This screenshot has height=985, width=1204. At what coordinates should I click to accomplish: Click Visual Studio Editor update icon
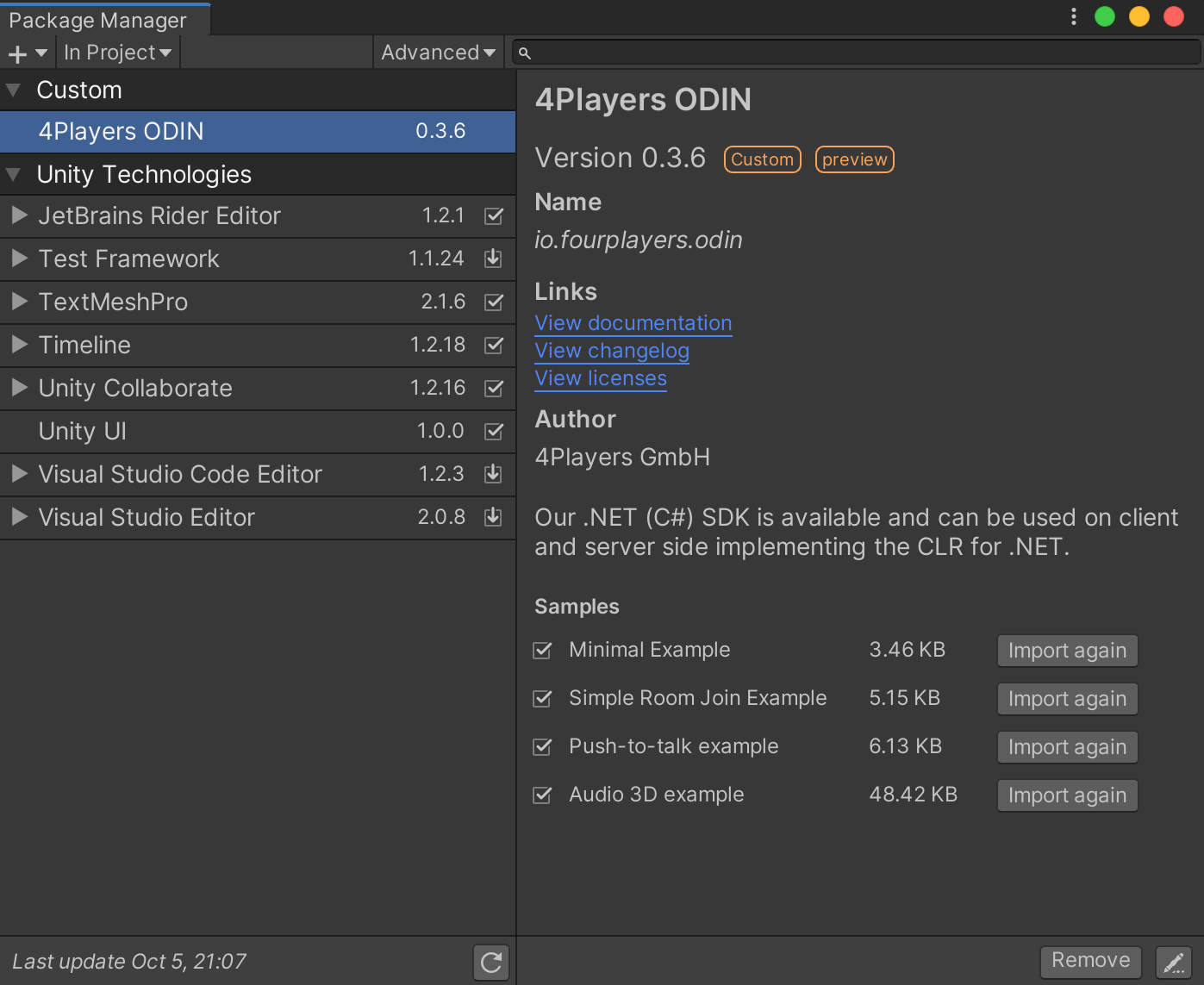(x=493, y=517)
